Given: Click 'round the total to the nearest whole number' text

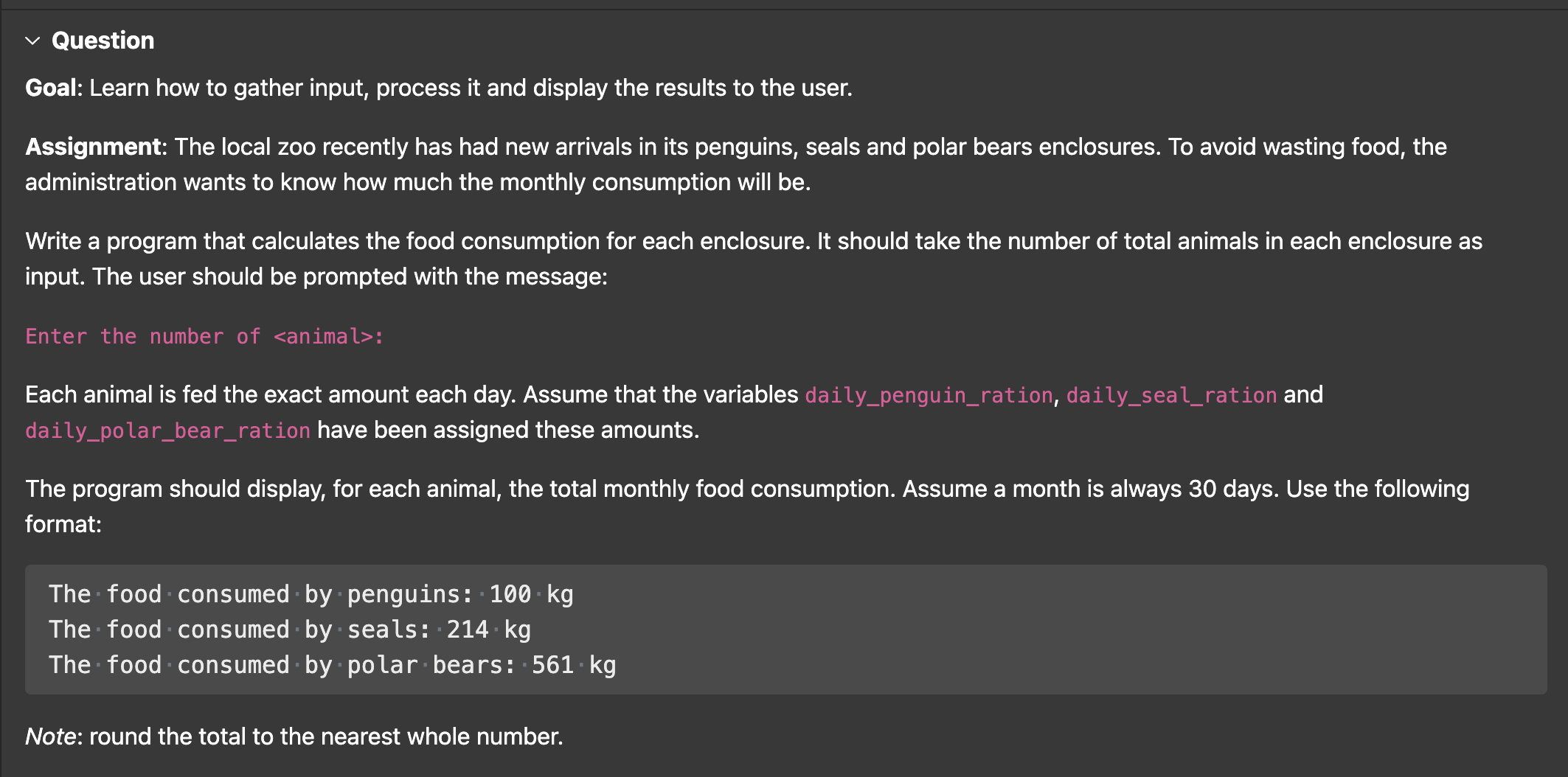Looking at the screenshot, I should pyautogui.click(x=326, y=736).
